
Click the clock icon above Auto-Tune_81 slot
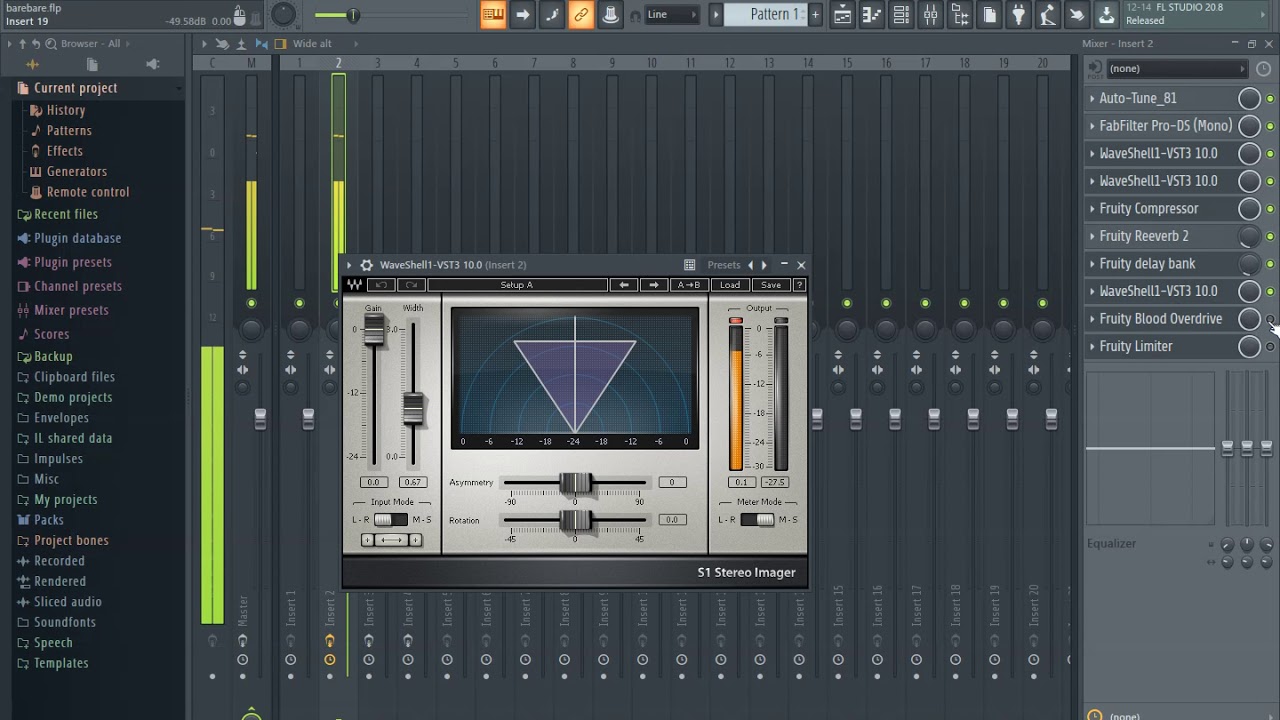(x=1264, y=69)
